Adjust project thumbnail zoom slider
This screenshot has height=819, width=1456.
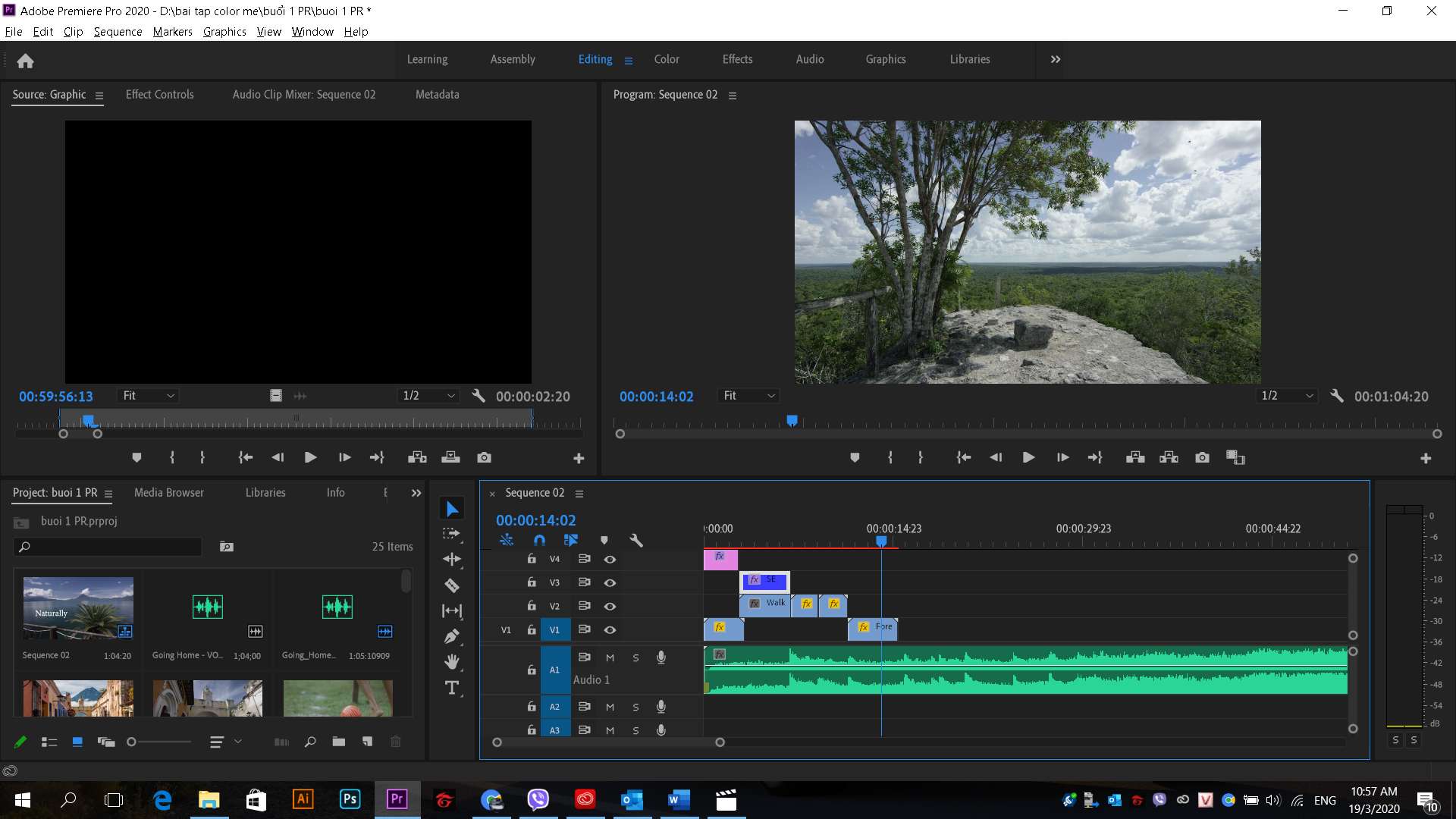[x=132, y=742]
